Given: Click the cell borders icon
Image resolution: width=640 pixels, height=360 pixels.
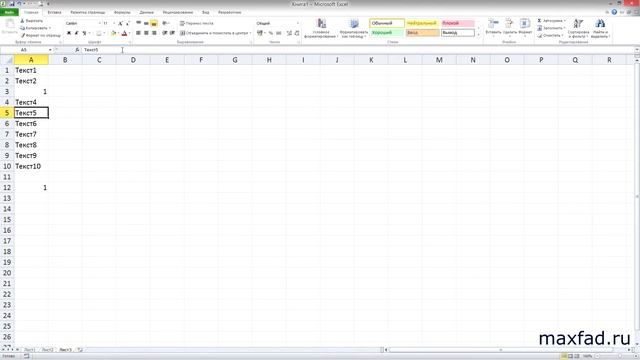Looking at the screenshot, I should click(x=98, y=33).
